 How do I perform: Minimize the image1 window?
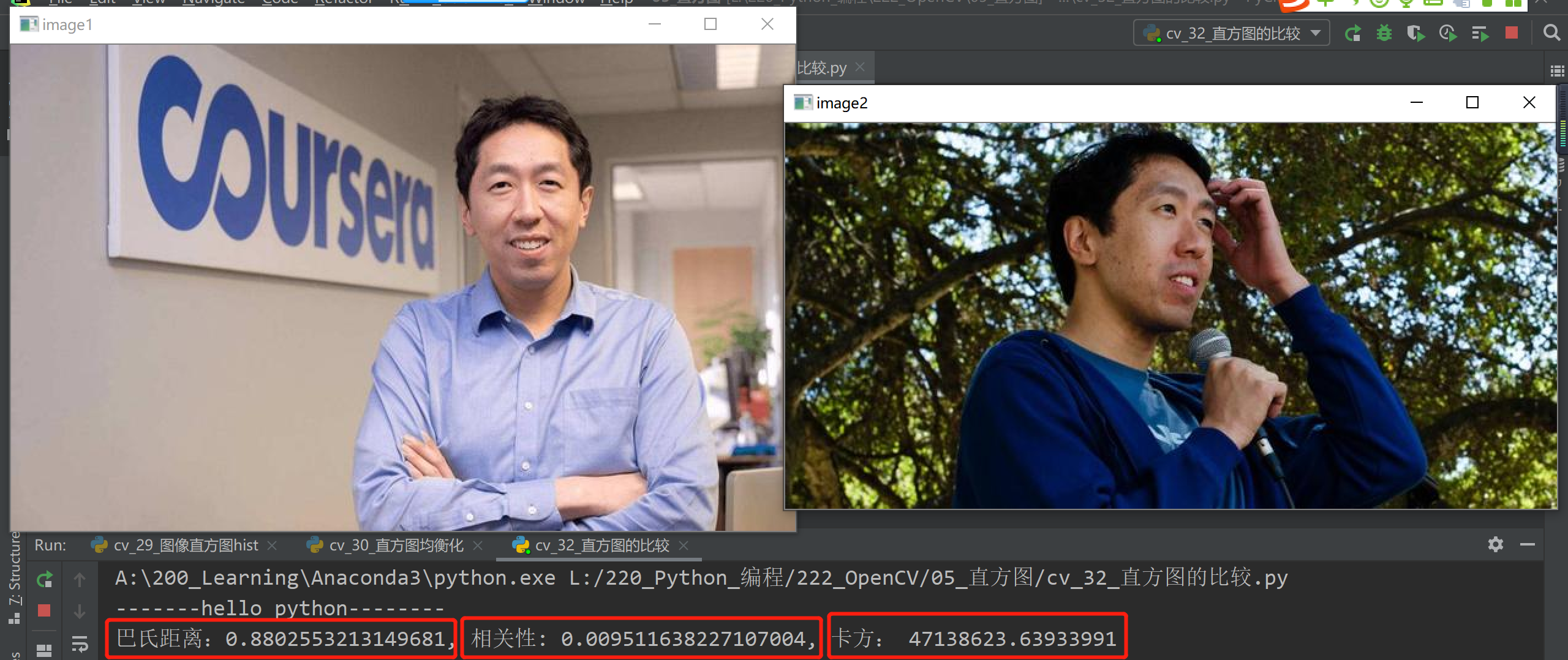[x=655, y=24]
